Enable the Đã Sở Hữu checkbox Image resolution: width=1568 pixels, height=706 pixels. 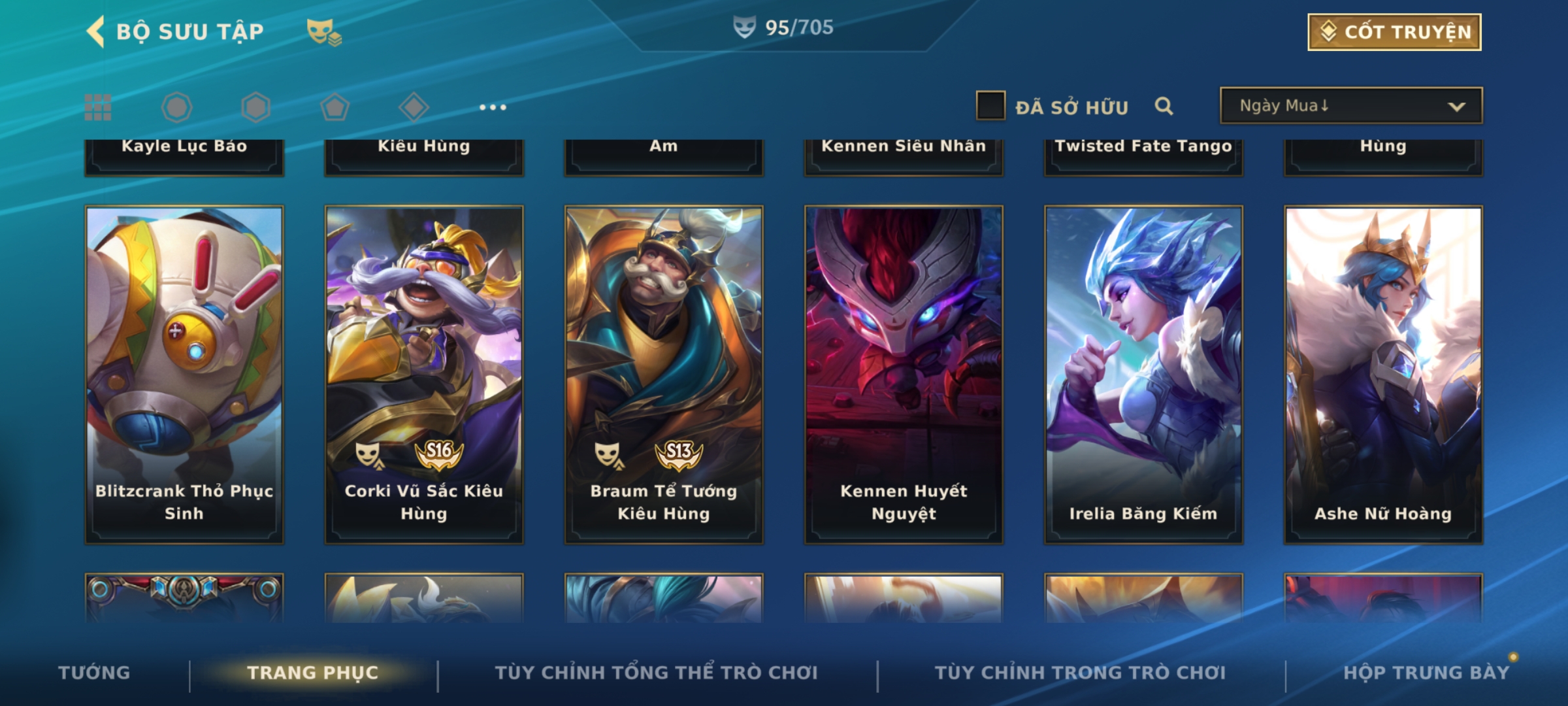coord(990,106)
